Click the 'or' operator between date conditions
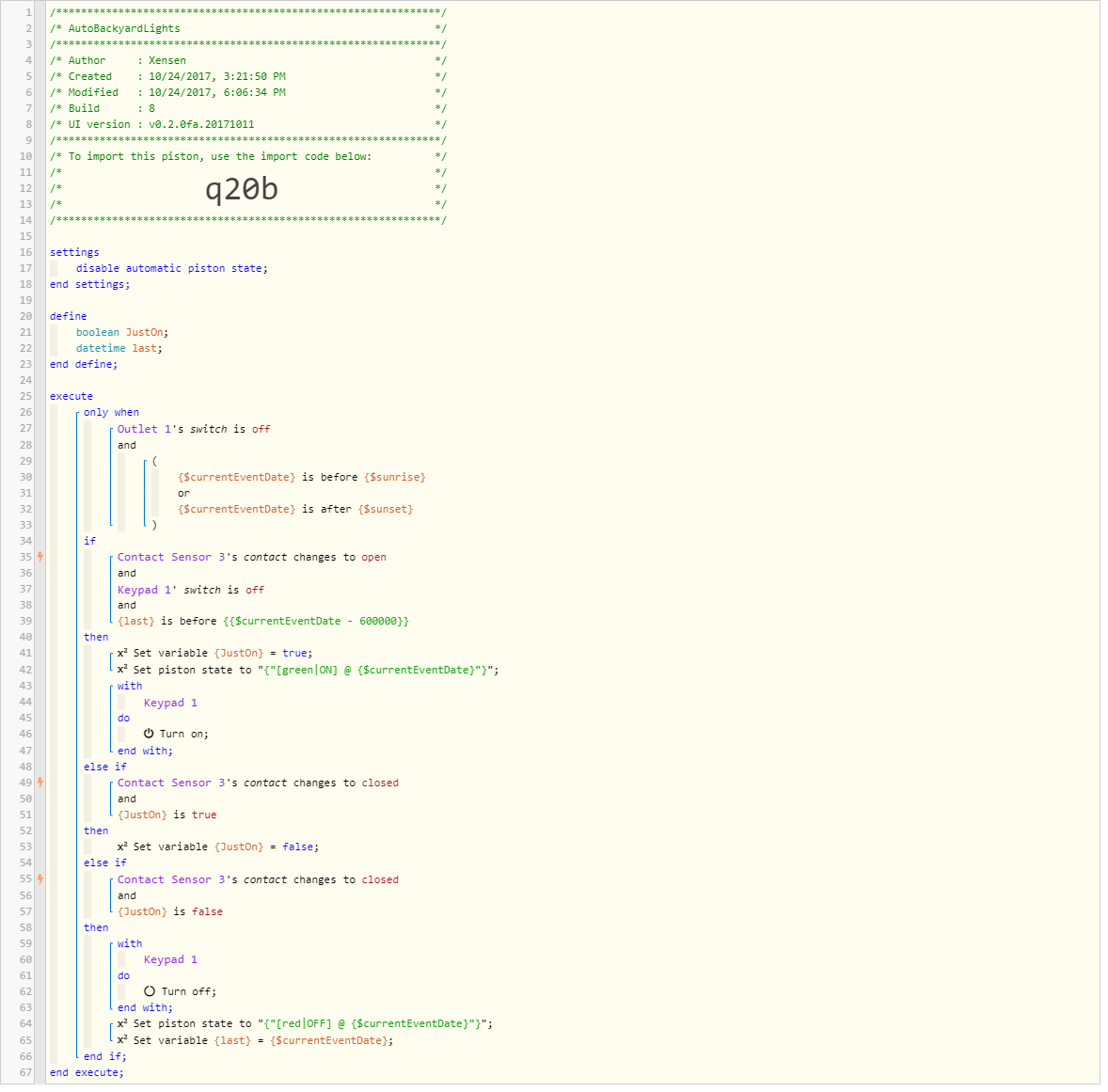1108x1092 pixels. 183,494
